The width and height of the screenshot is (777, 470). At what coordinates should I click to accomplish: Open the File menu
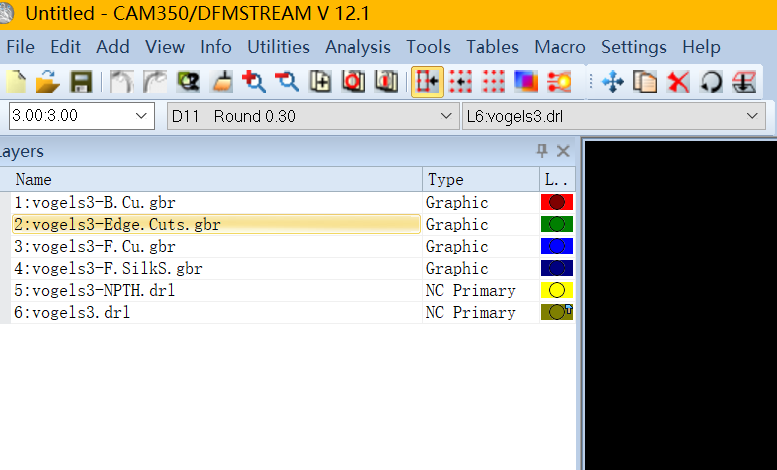point(20,47)
